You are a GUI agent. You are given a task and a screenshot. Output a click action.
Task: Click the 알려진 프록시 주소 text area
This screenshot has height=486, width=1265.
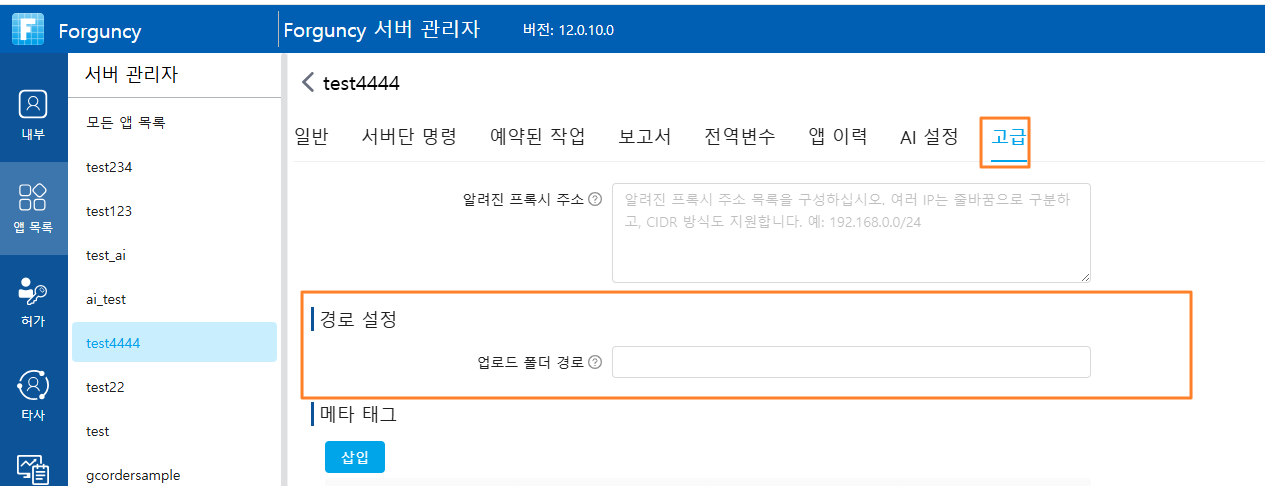pyautogui.click(x=851, y=233)
